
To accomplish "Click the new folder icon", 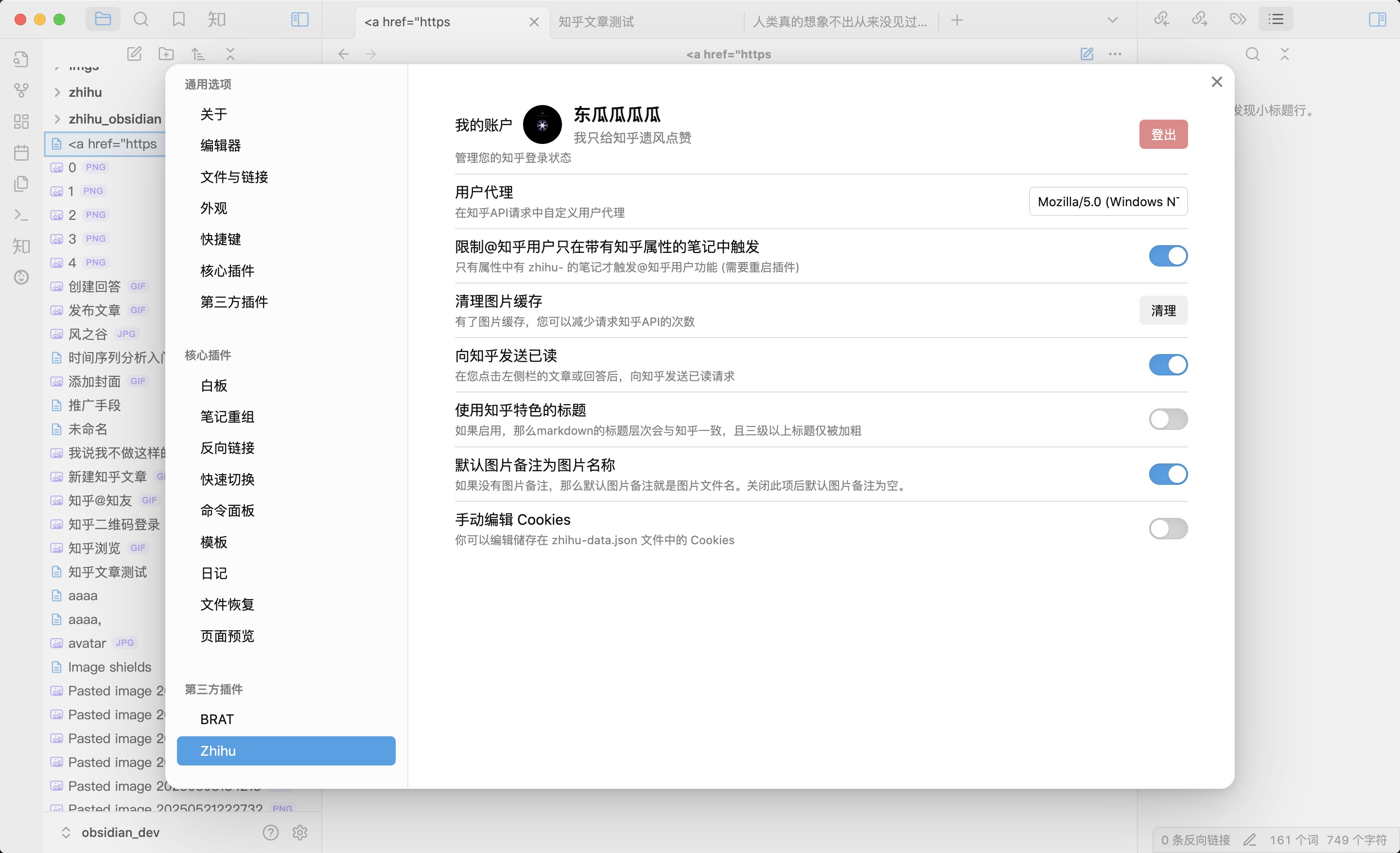I will [166, 54].
